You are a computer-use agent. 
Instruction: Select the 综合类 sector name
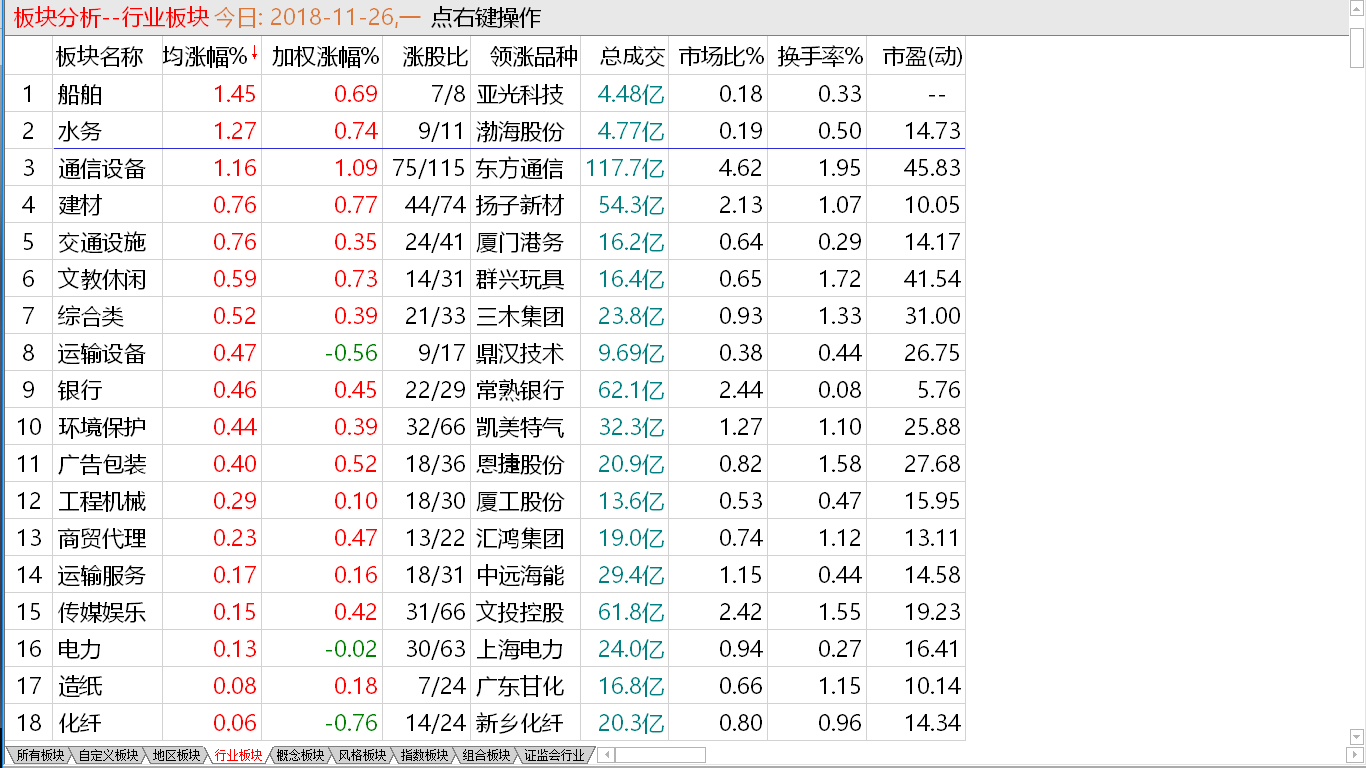[91, 316]
